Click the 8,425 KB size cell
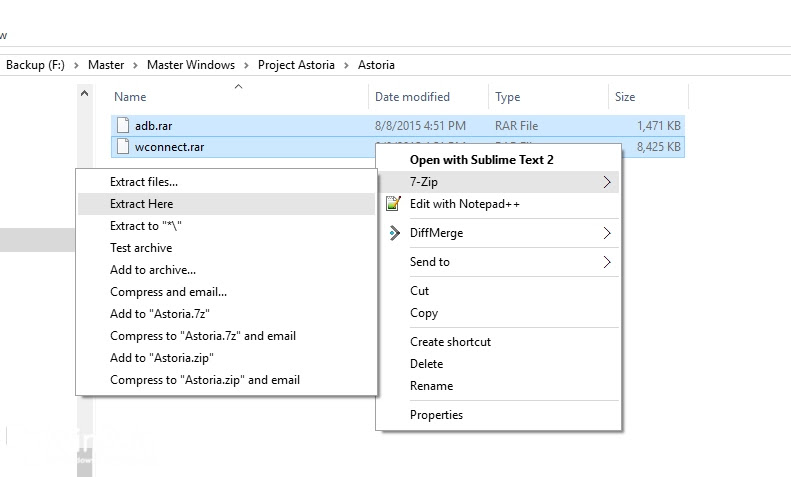The height and width of the screenshot is (477, 791). (x=659, y=147)
